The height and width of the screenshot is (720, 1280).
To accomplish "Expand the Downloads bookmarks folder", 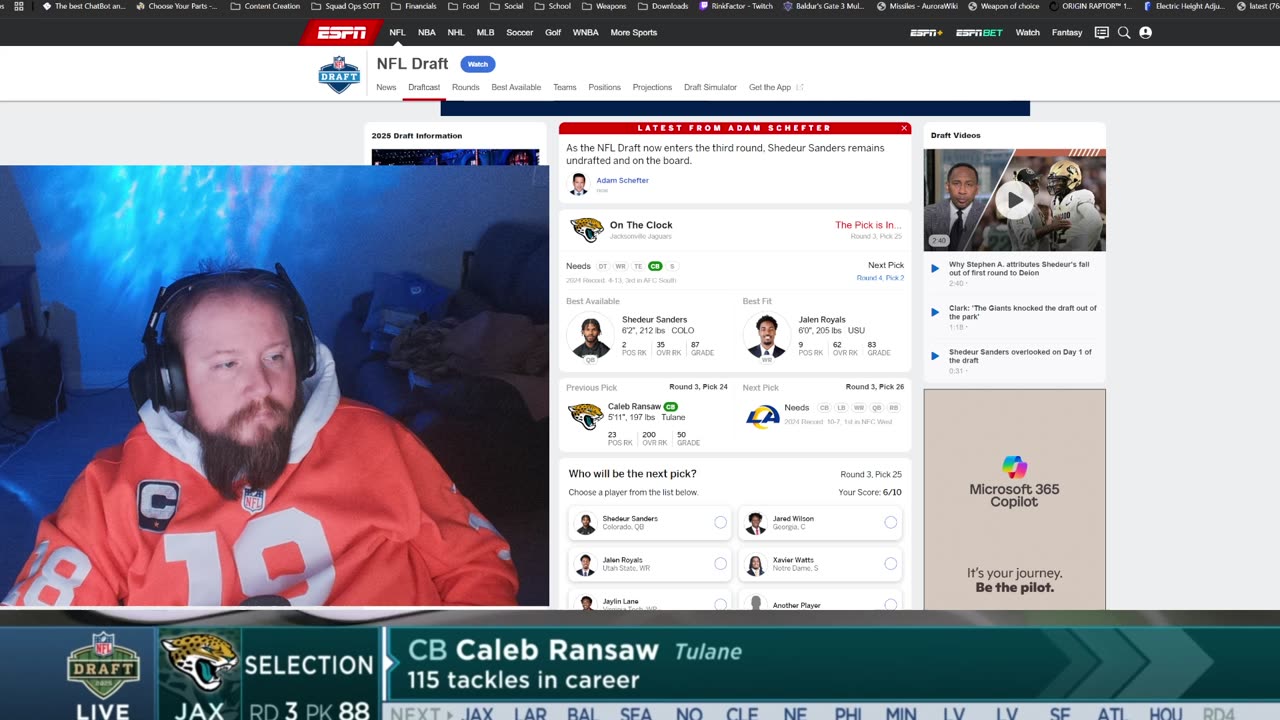I will point(662,6).
